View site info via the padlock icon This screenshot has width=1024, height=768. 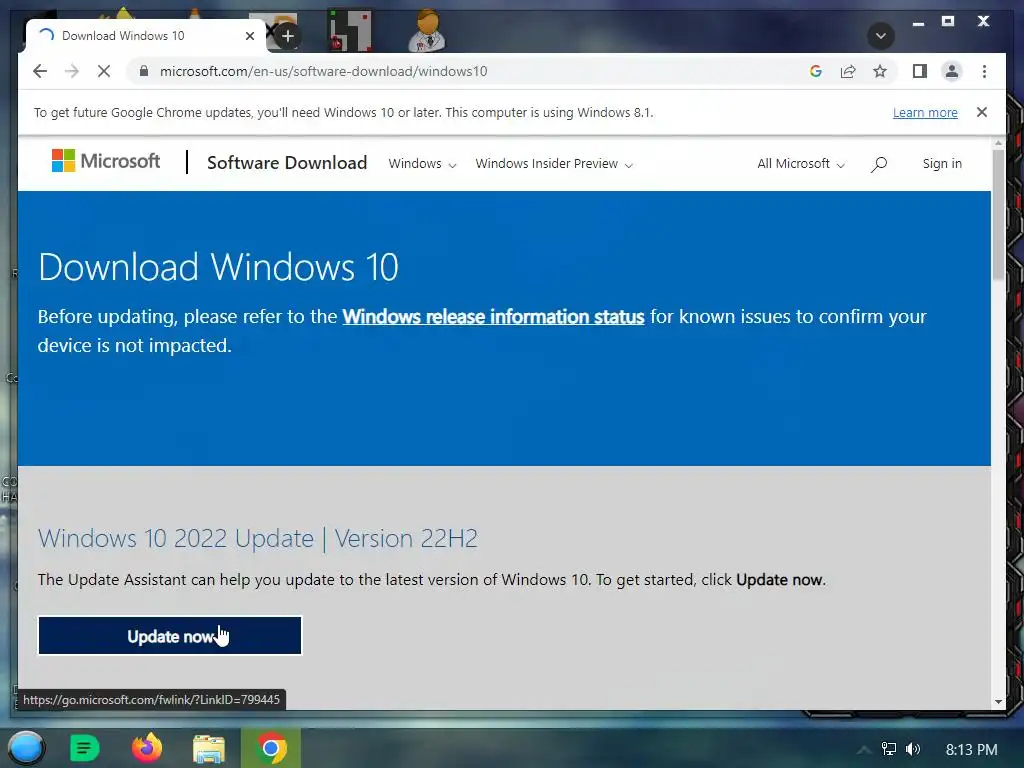click(x=144, y=71)
